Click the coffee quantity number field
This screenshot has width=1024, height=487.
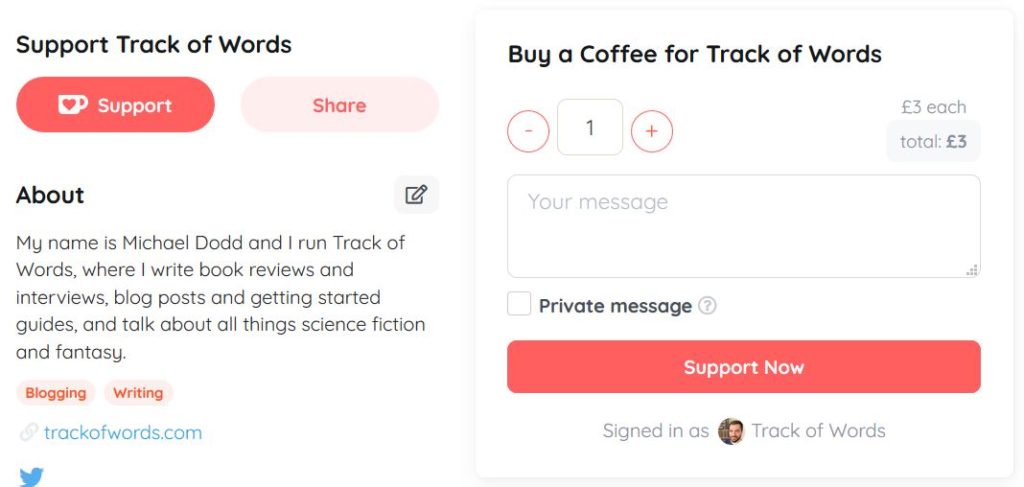(x=590, y=127)
